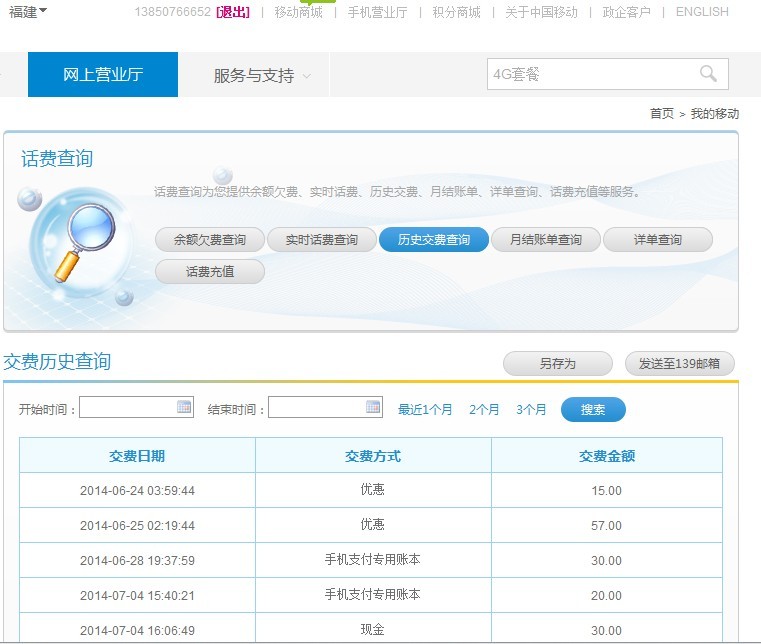
Task: Click the 另存为 button
Action: (x=558, y=364)
